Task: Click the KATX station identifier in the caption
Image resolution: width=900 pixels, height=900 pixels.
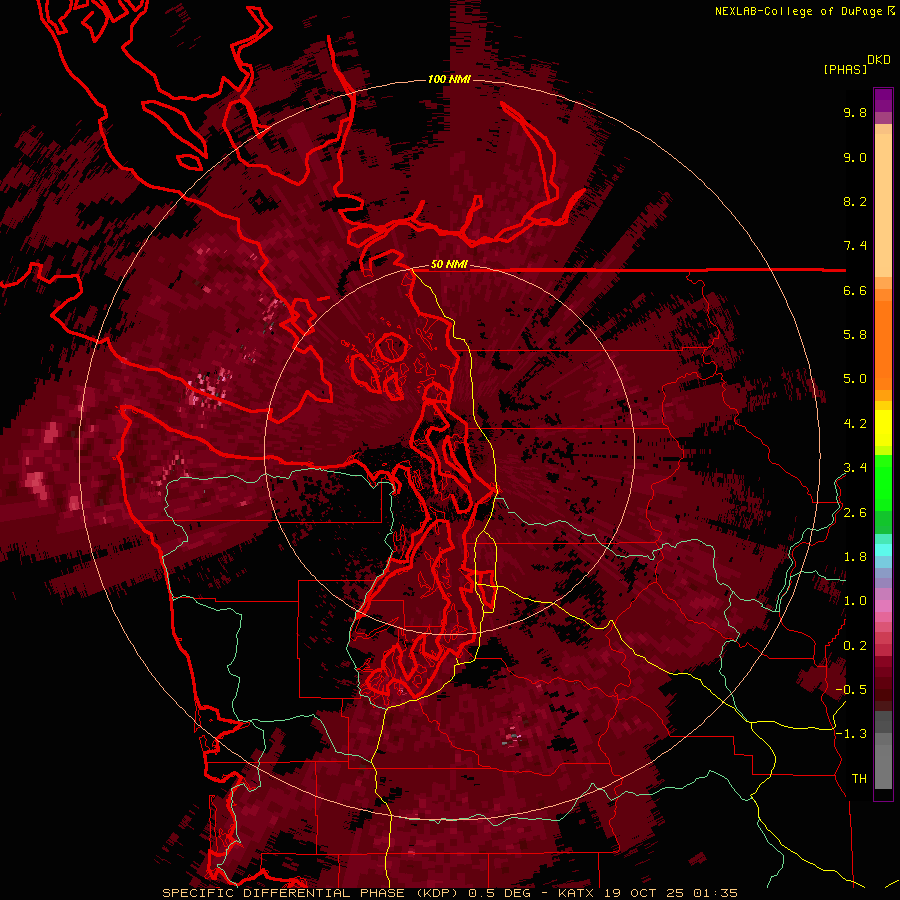Action: (576, 893)
